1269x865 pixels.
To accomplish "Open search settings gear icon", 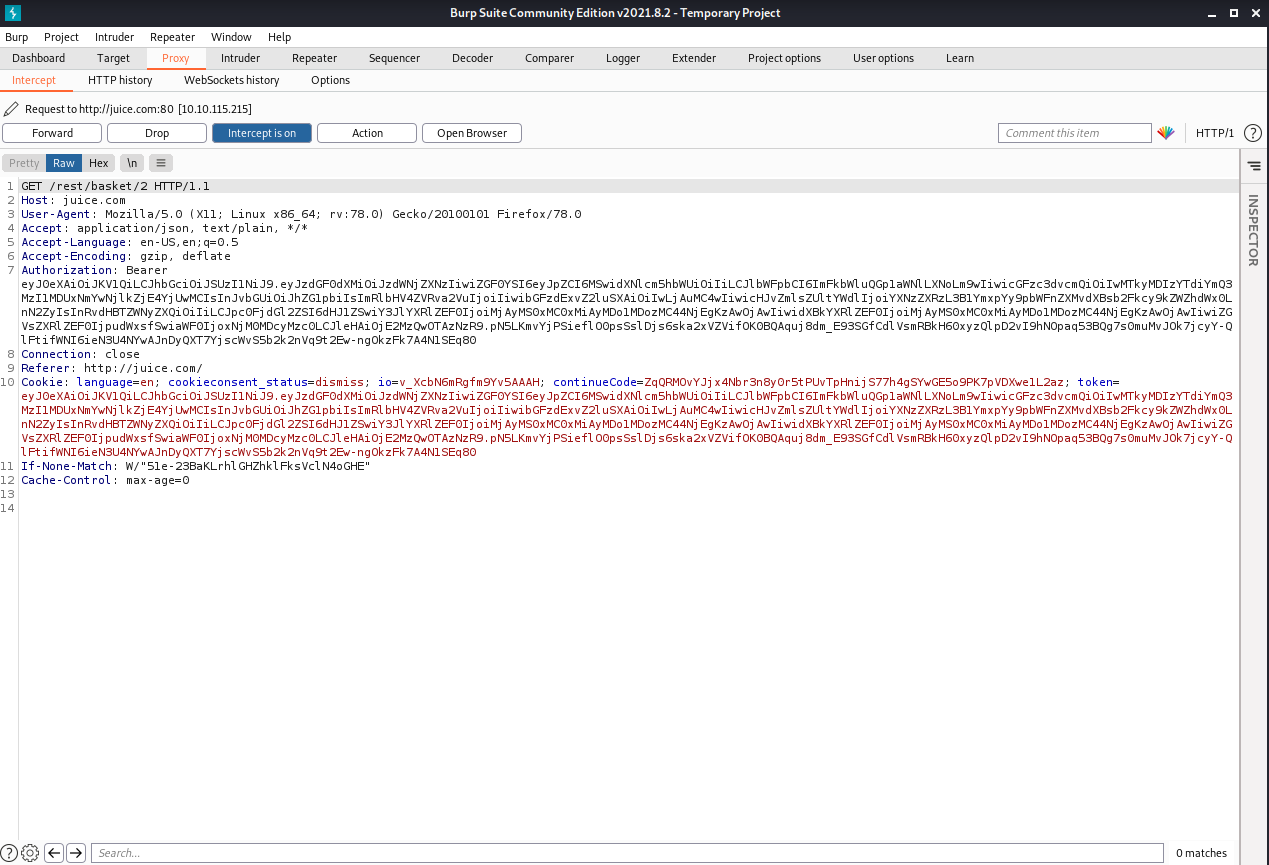I will tap(30, 853).
